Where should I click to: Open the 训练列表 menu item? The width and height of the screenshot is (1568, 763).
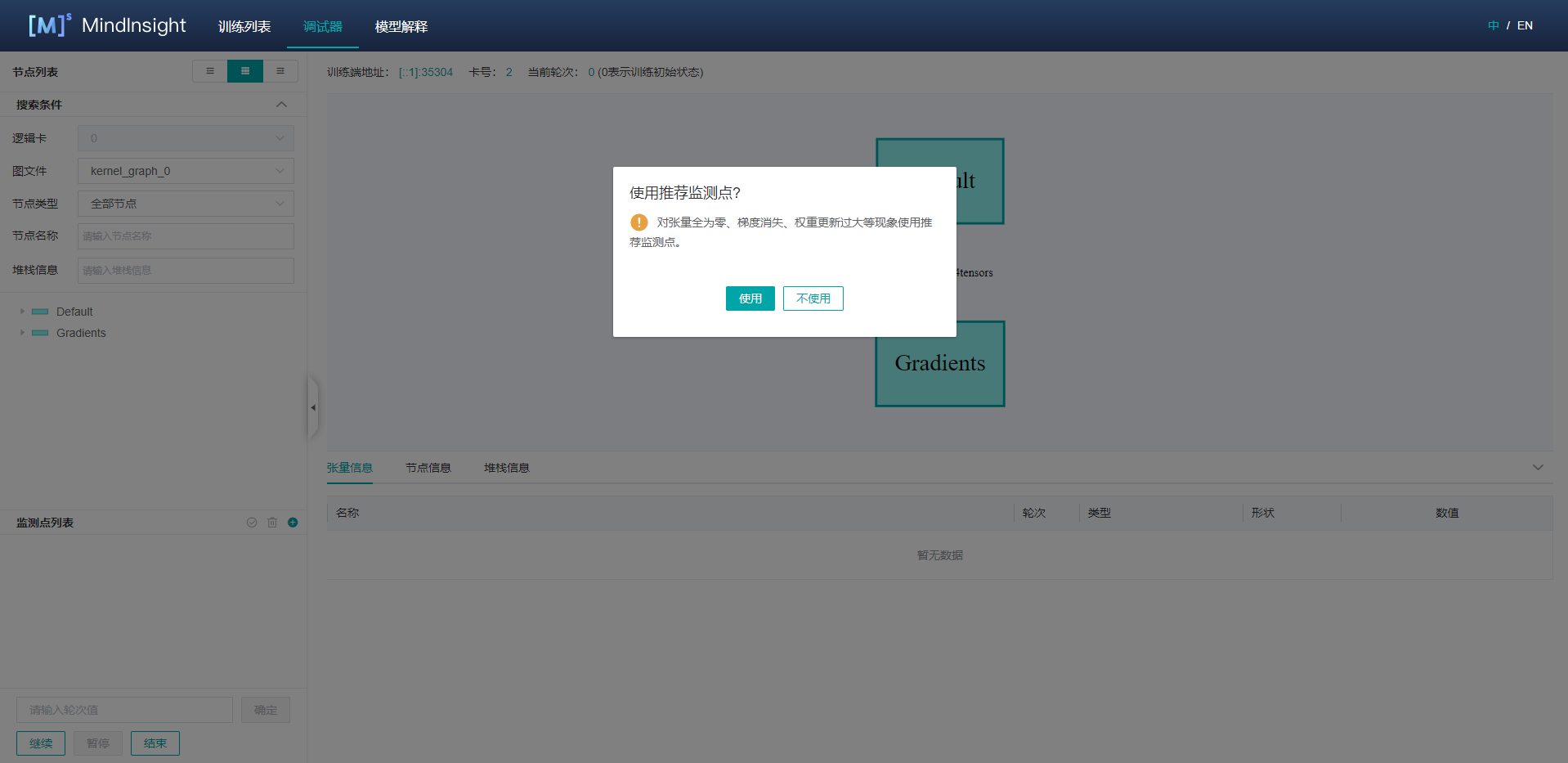tap(244, 27)
